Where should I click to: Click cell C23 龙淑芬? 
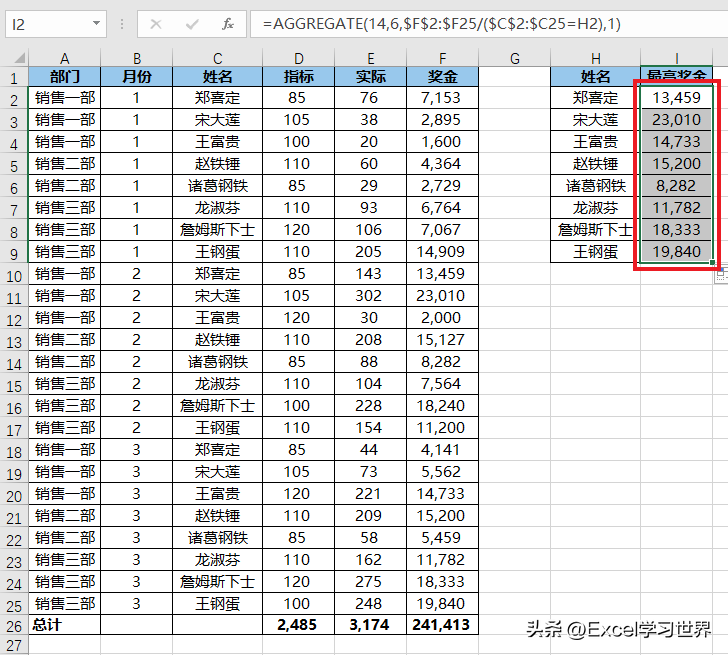point(217,560)
